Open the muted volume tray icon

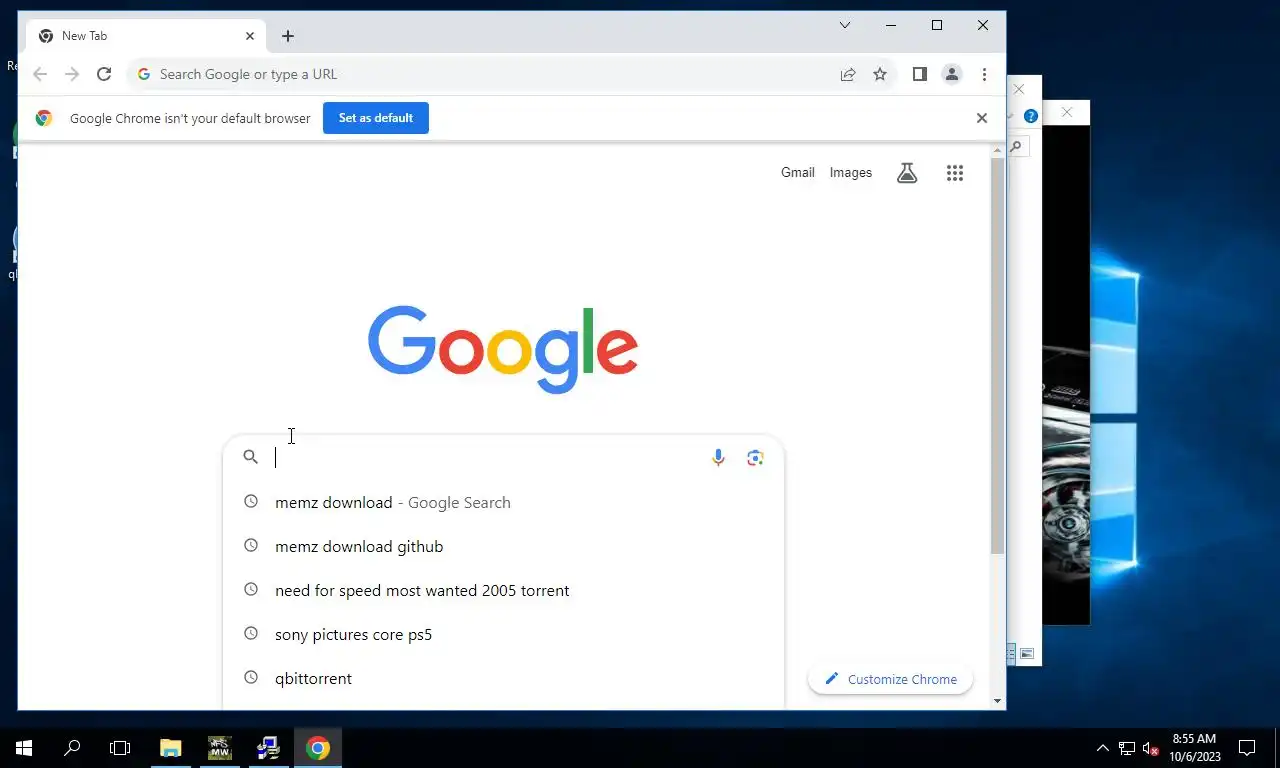(x=1150, y=748)
